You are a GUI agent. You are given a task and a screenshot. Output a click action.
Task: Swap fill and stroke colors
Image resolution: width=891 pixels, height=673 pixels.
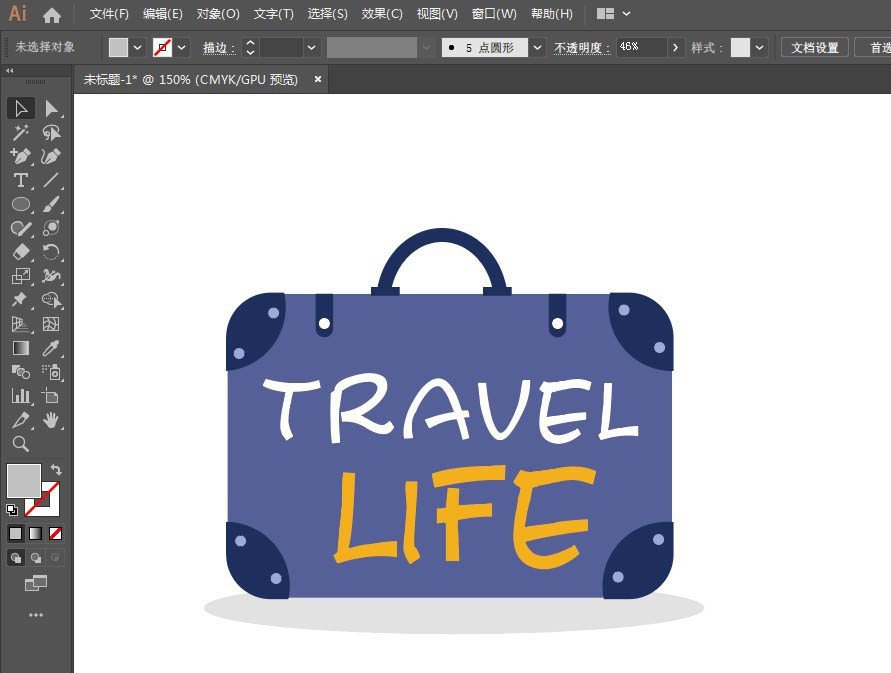pyautogui.click(x=56, y=470)
